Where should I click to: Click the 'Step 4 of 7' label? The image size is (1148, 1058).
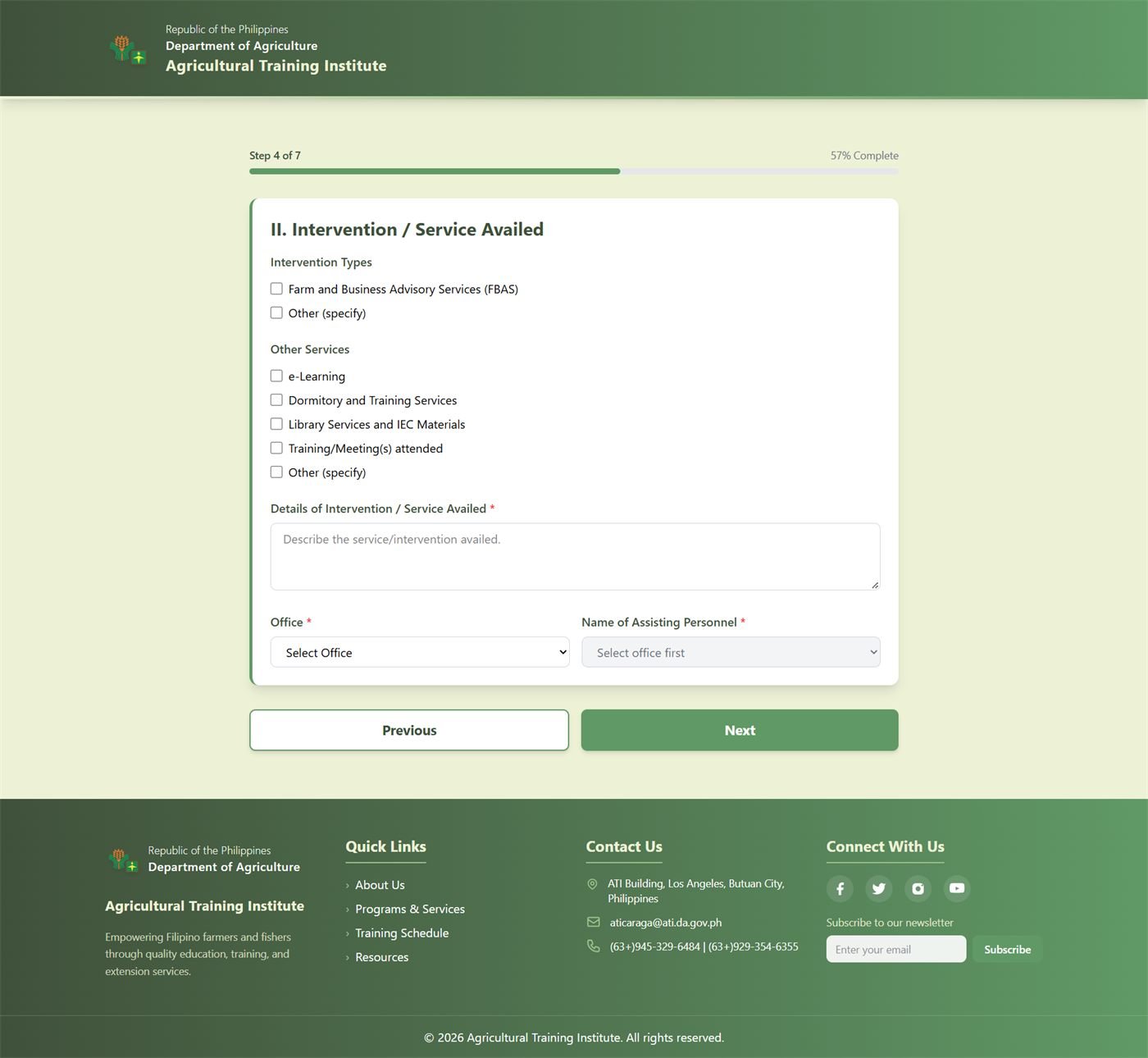275,155
